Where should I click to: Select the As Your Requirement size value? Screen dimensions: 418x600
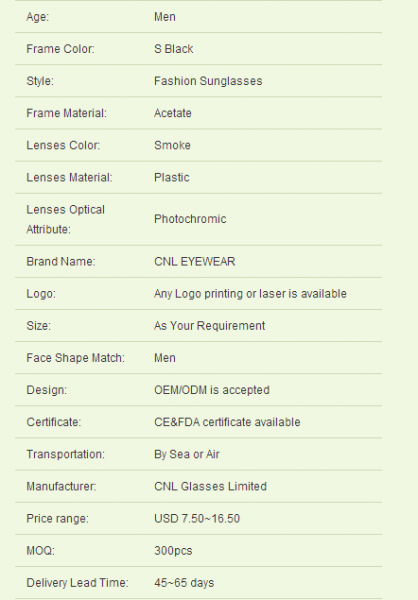coord(209,326)
